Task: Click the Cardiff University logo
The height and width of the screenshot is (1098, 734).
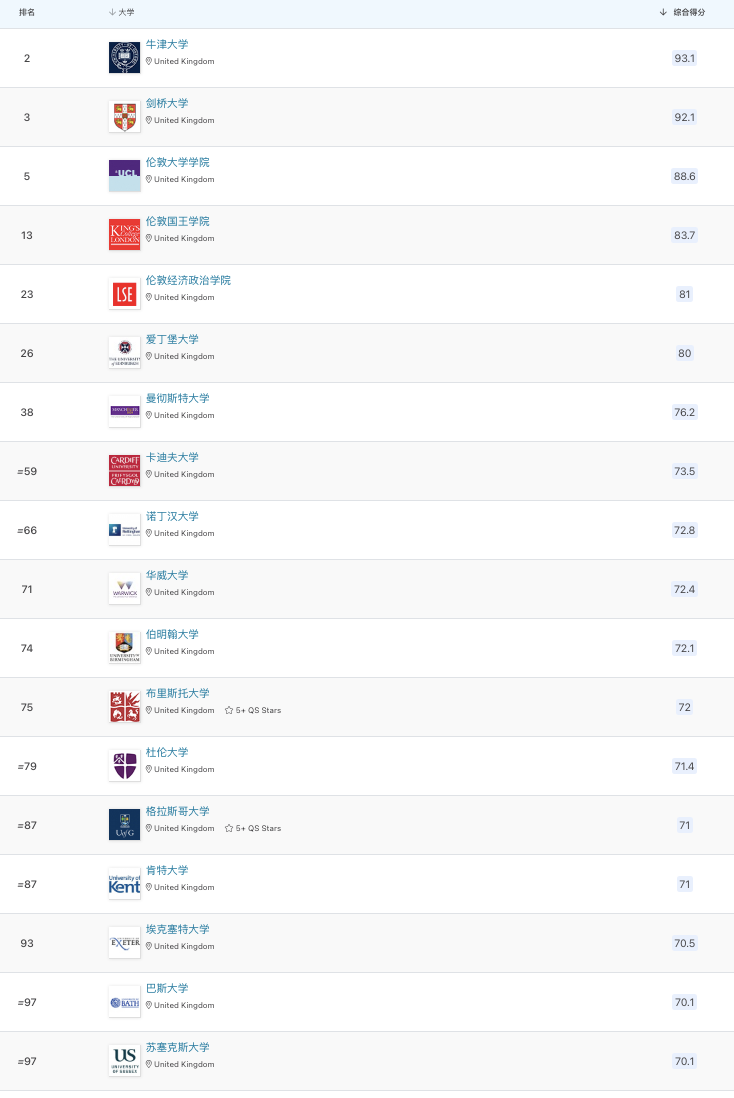Action: (124, 471)
